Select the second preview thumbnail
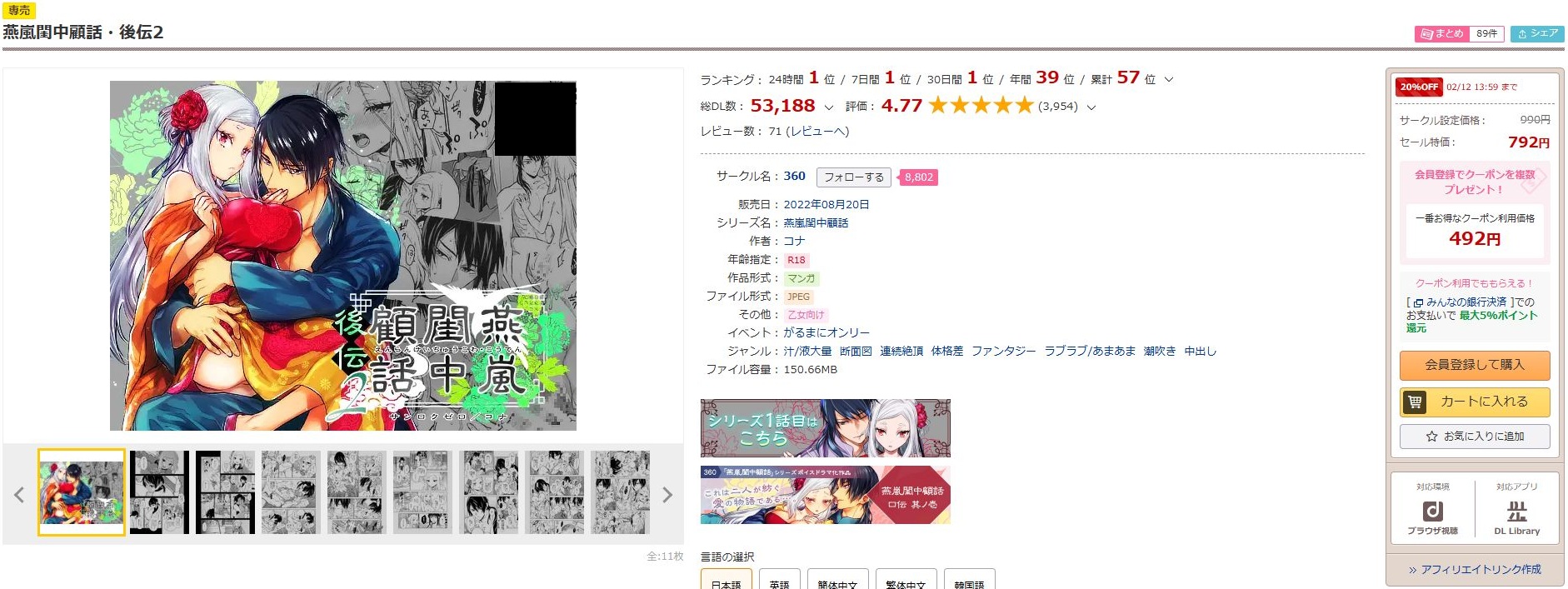Screen dimensions: 1568x589 tap(159, 492)
